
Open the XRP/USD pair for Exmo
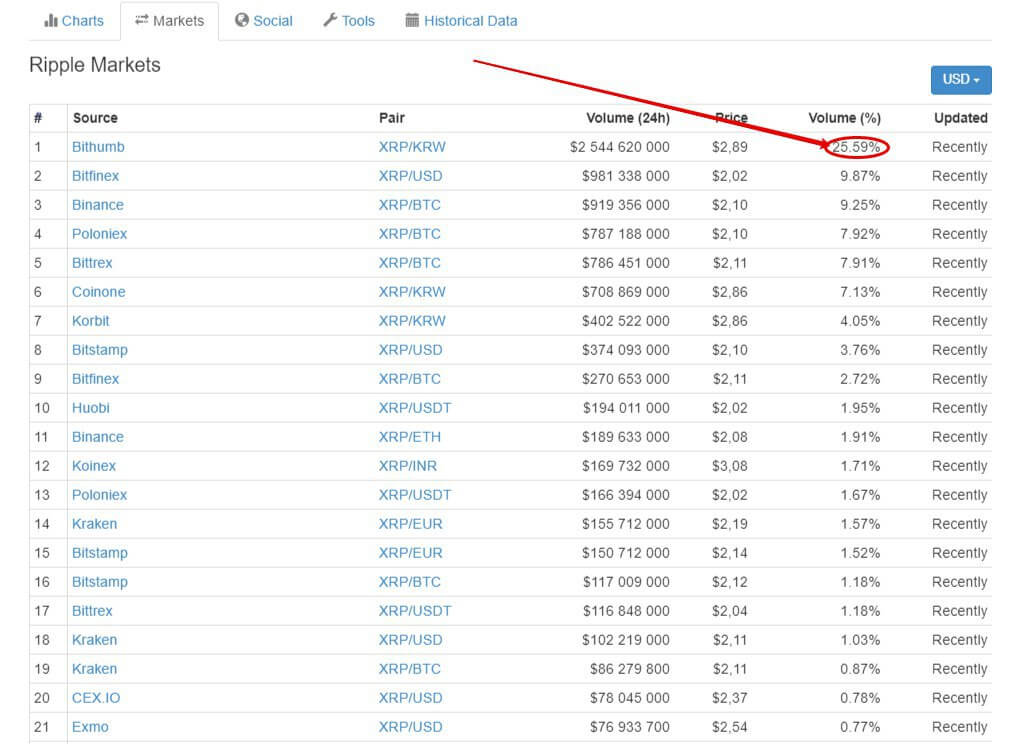[410, 727]
